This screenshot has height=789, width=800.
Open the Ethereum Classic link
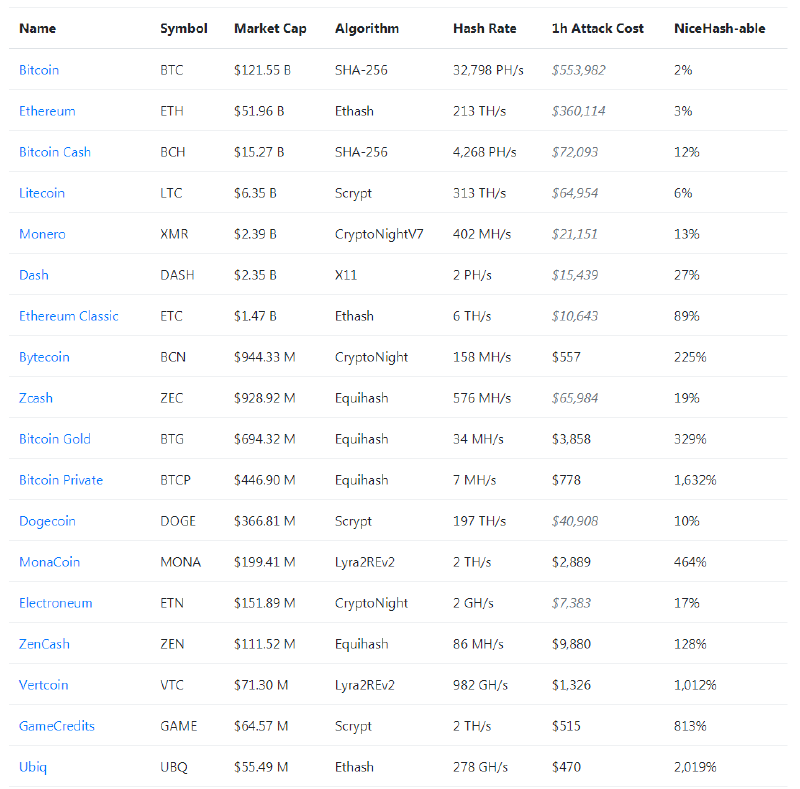point(69,316)
